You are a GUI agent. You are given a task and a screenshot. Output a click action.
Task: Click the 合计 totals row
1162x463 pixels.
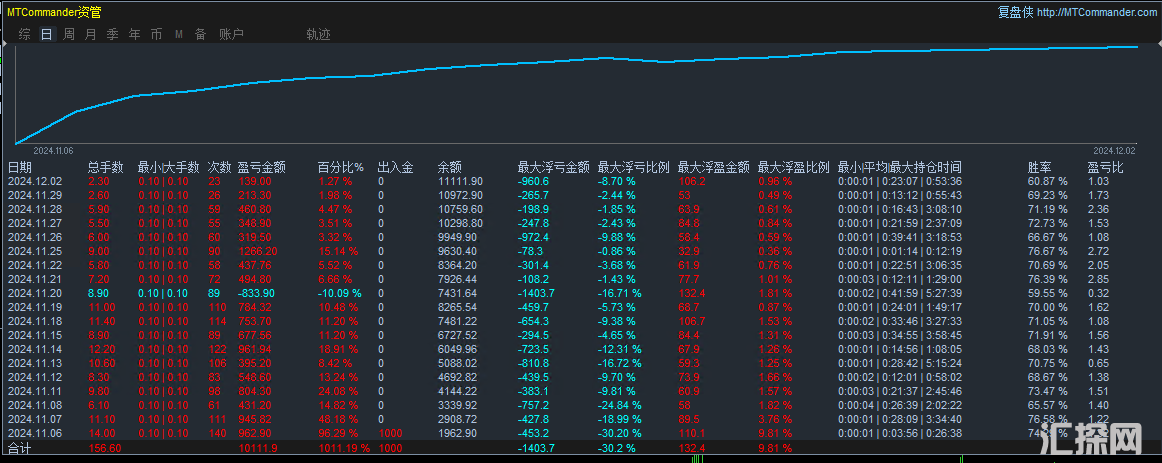(20, 449)
